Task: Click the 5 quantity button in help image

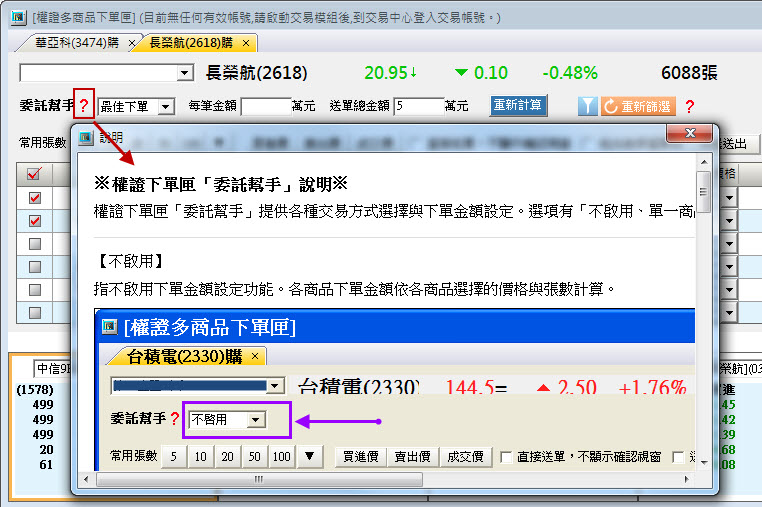Action: [x=173, y=457]
